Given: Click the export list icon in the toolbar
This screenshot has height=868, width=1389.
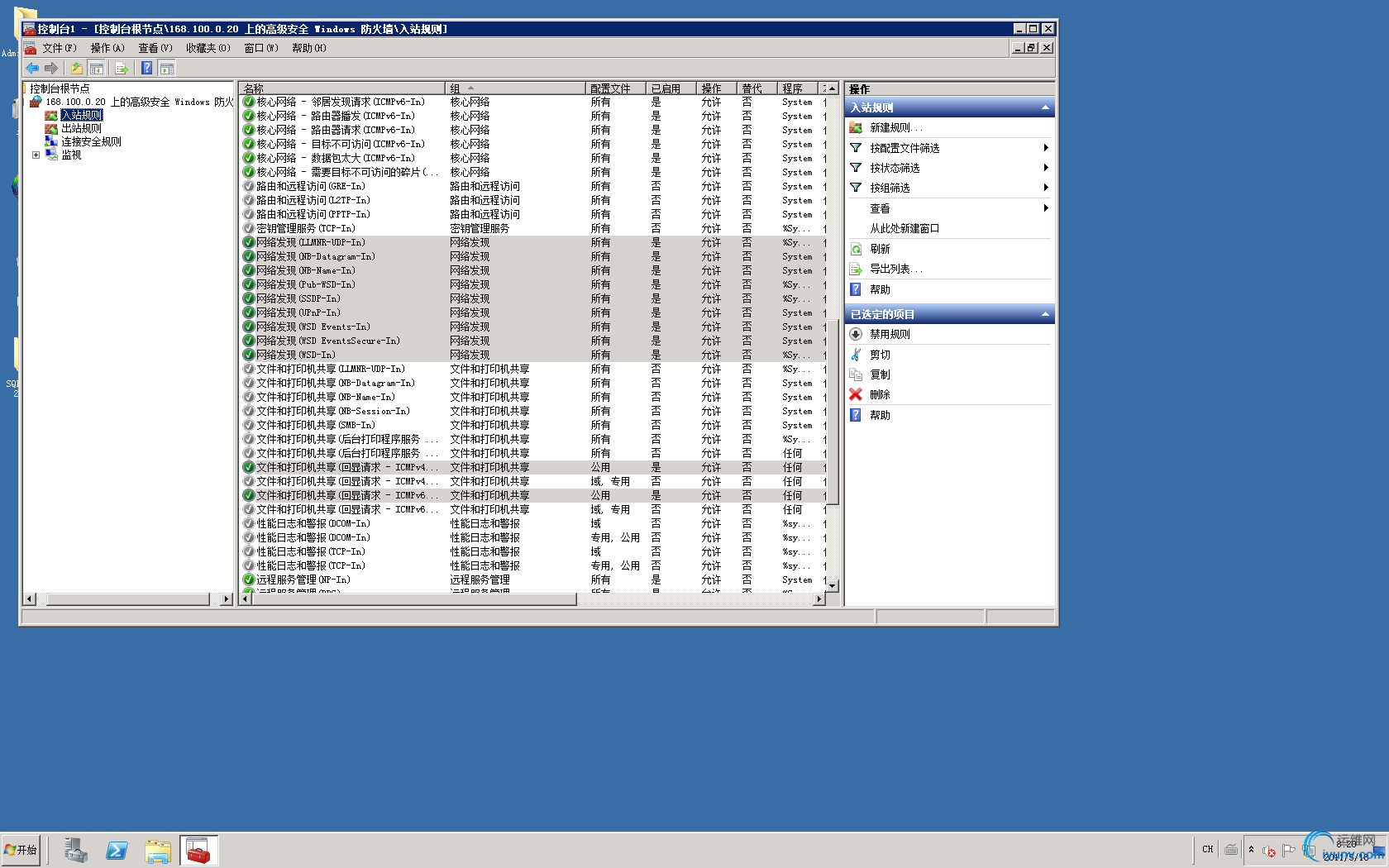Looking at the screenshot, I should click(122, 68).
